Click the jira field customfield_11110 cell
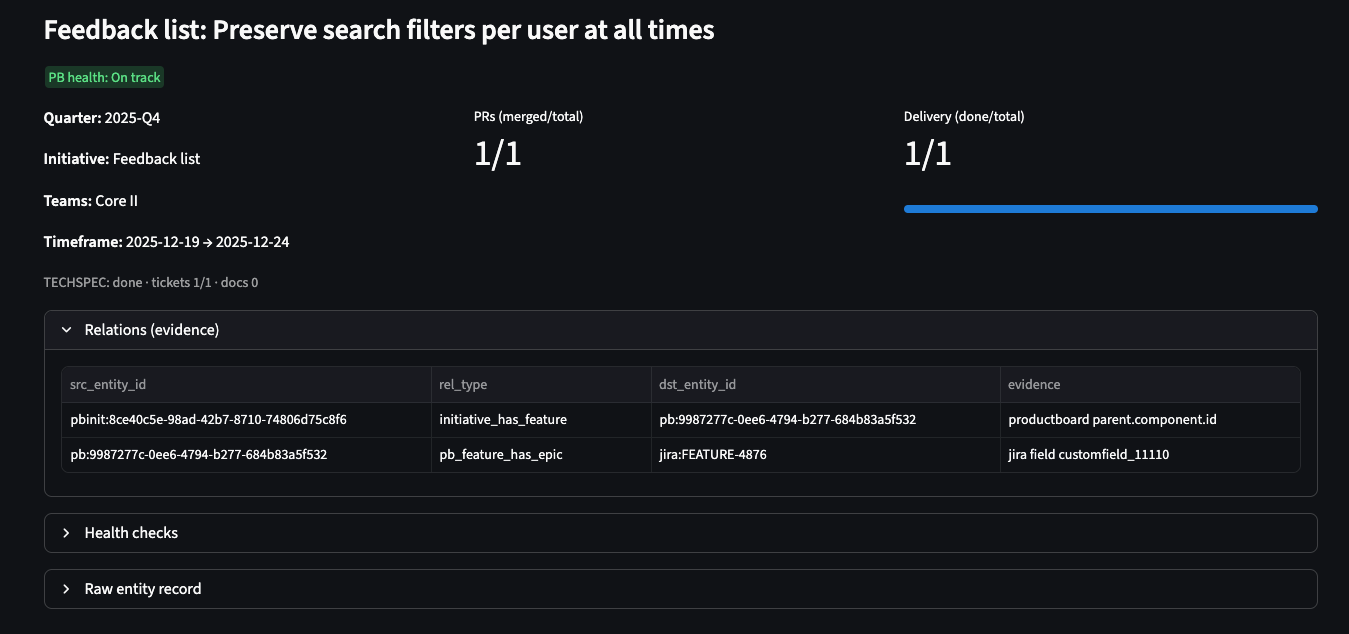 [x=1088, y=455]
